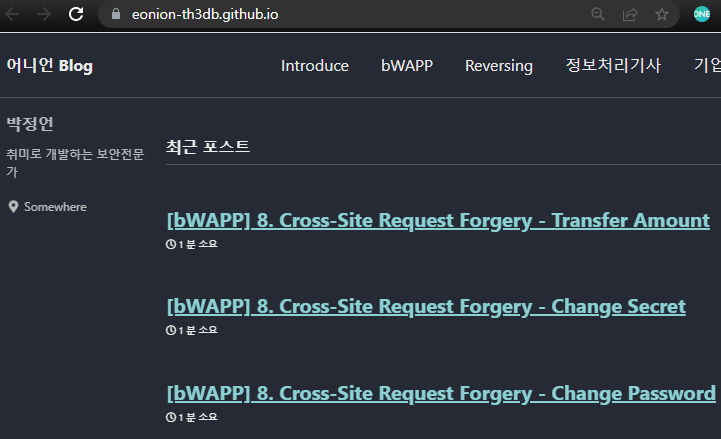Click clock icon under Change Secret post
The image size is (721, 439).
pos(171,330)
